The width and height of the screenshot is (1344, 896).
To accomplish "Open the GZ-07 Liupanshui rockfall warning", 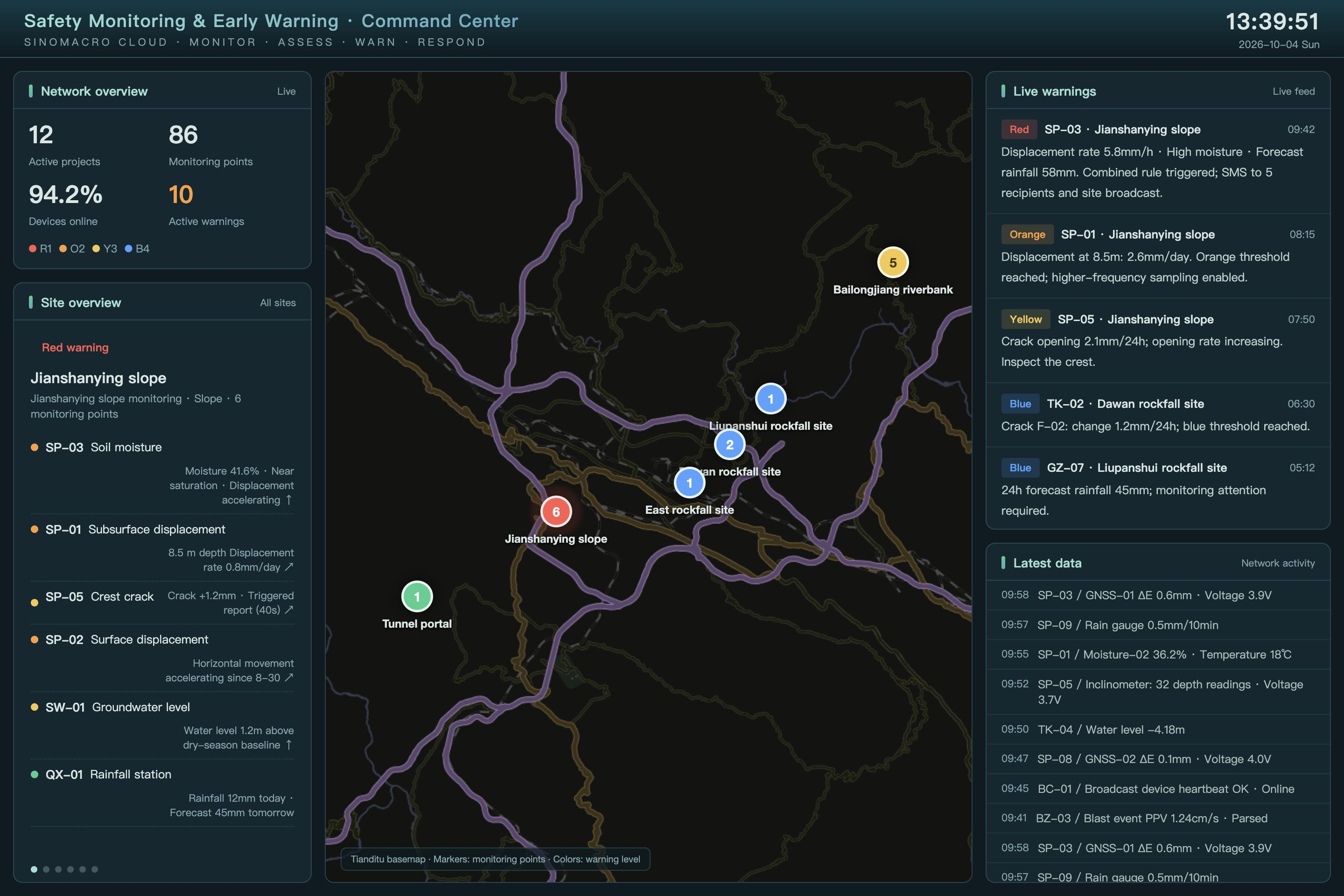I will [1158, 489].
